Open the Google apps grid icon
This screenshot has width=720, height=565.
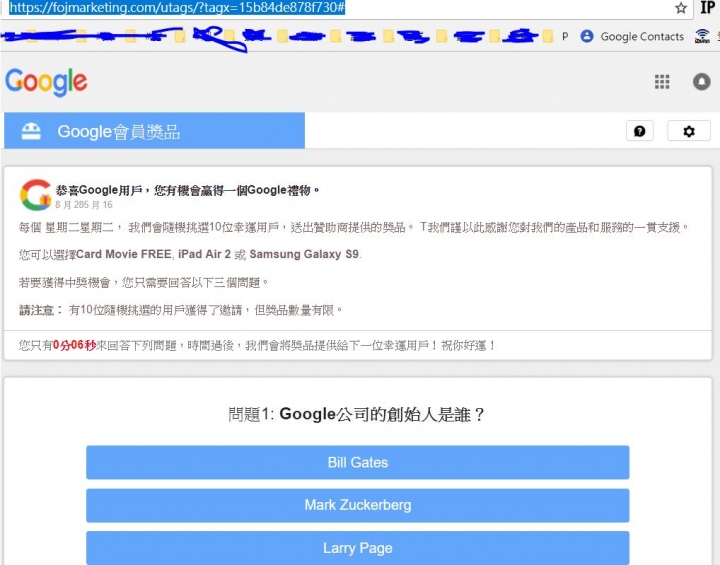pyautogui.click(x=662, y=82)
